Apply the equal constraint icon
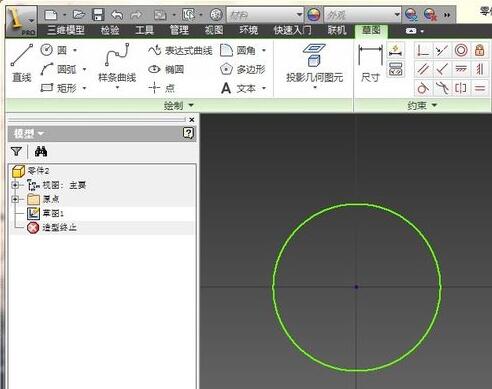Viewport: 492px width, 389px height. click(x=480, y=88)
